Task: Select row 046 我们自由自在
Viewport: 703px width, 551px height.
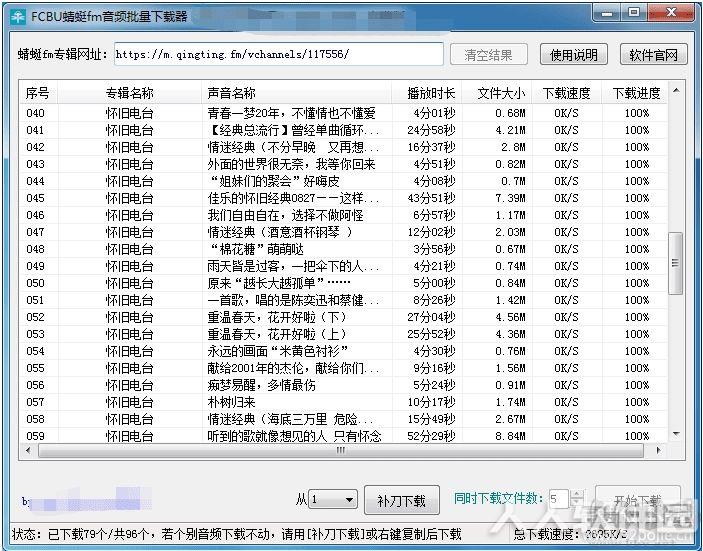Action: pos(343,215)
